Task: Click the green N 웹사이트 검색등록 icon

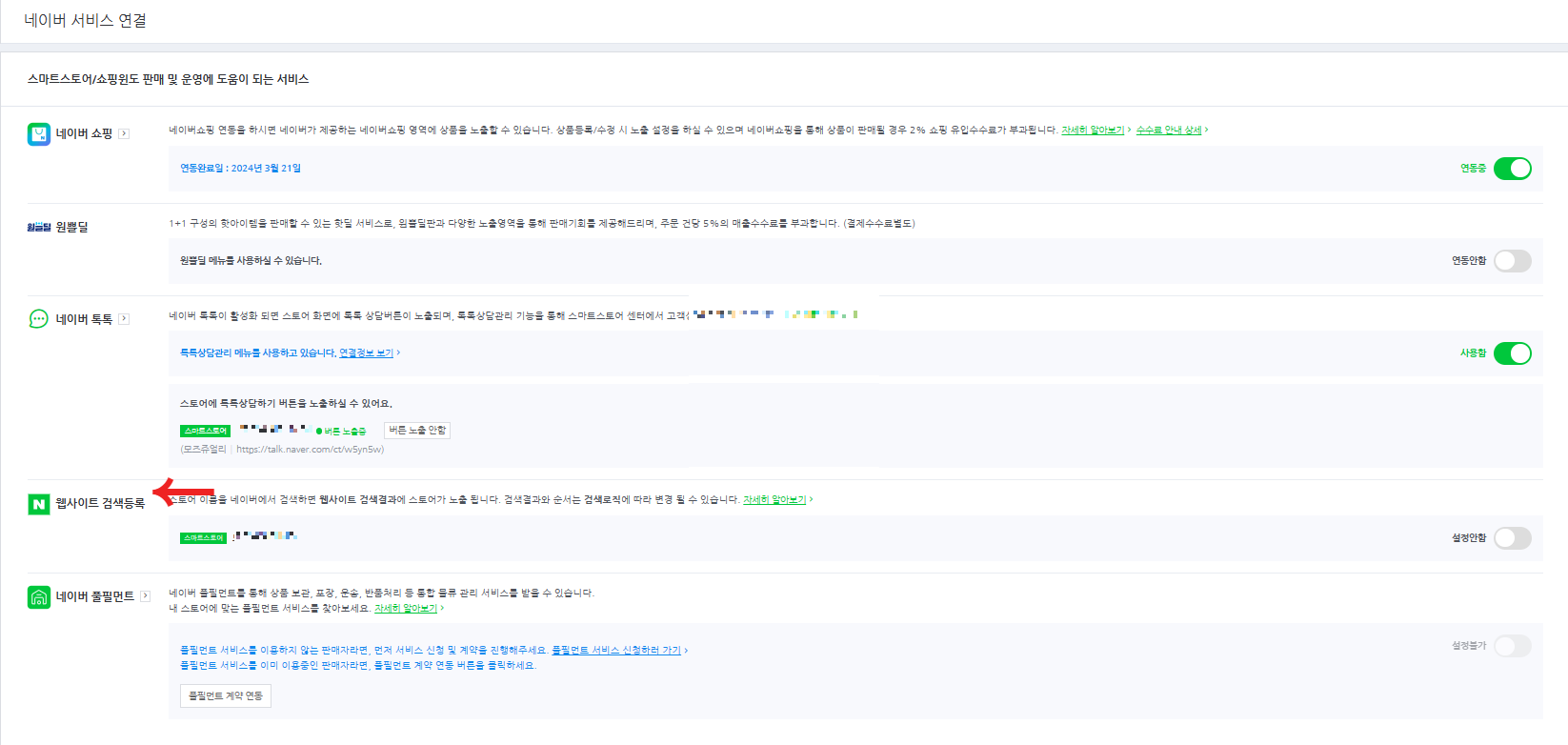Action: click(39, 504)
